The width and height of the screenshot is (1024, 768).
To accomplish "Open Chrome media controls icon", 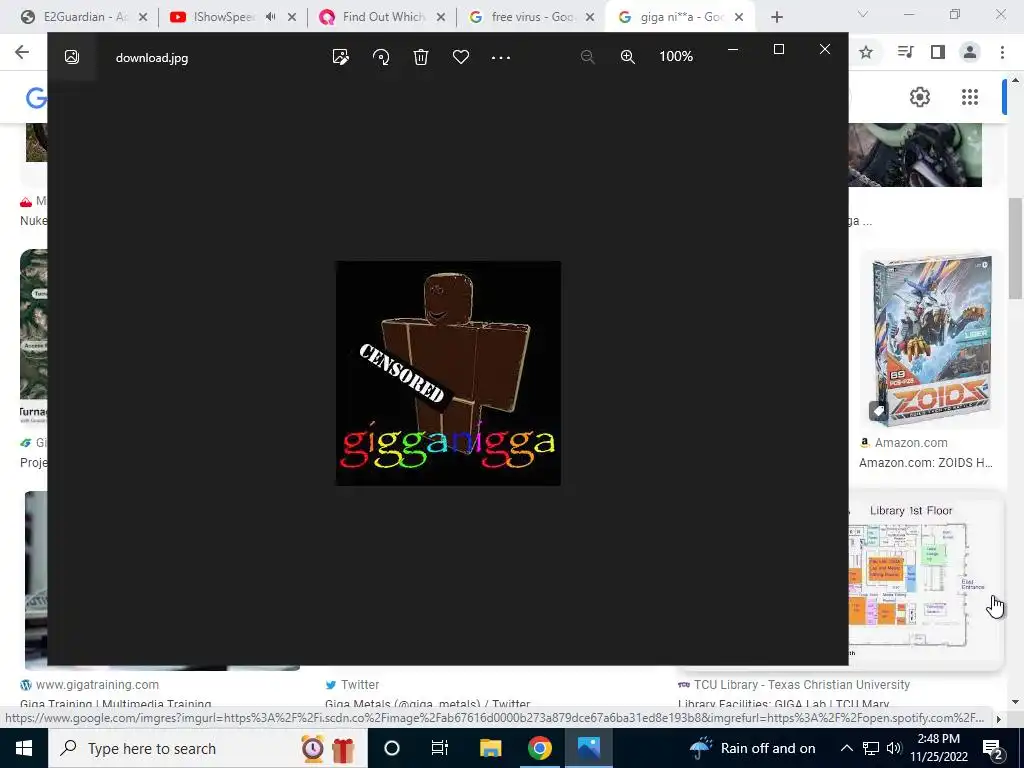I will 905,52.
